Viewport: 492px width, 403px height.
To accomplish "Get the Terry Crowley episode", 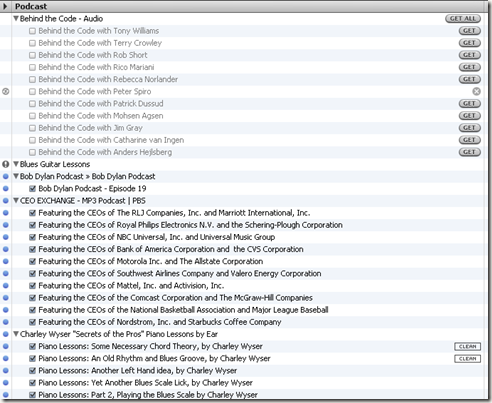I will pyautogui.click(x=470, y=43).
